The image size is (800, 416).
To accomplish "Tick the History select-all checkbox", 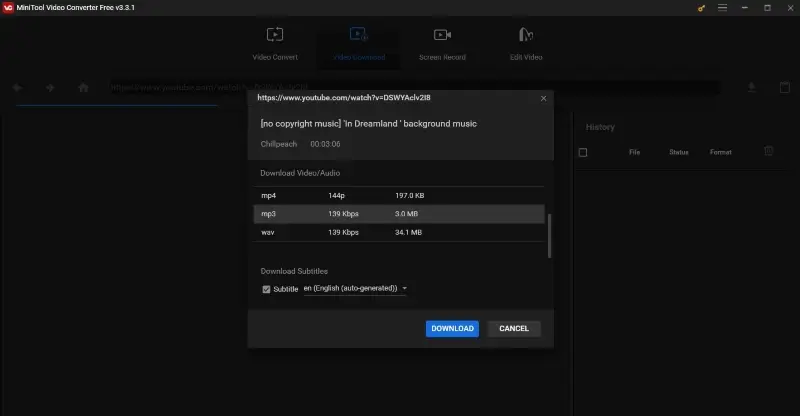I will coord(583,152).
